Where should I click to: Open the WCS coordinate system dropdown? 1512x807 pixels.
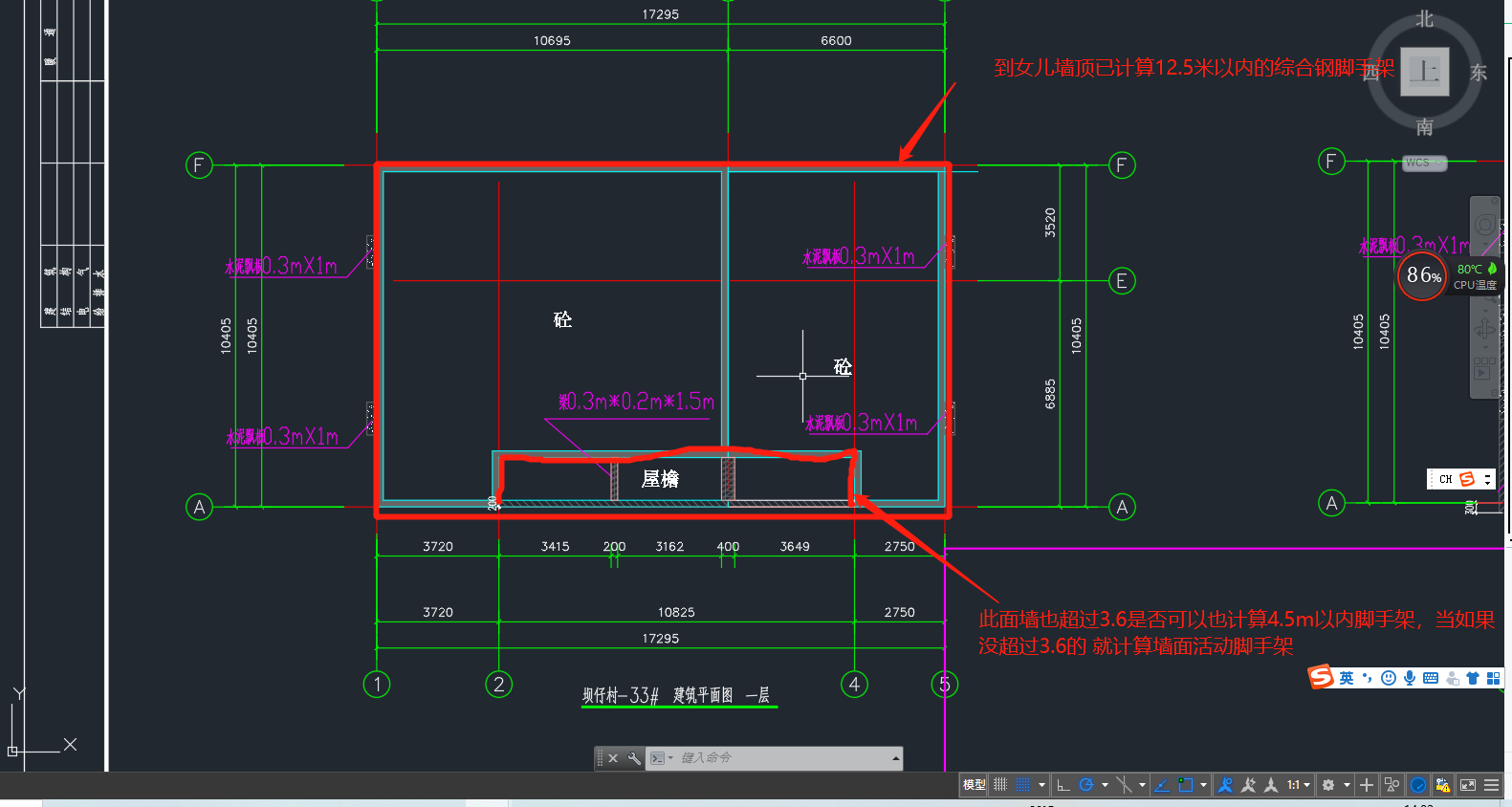point(1425,163)
